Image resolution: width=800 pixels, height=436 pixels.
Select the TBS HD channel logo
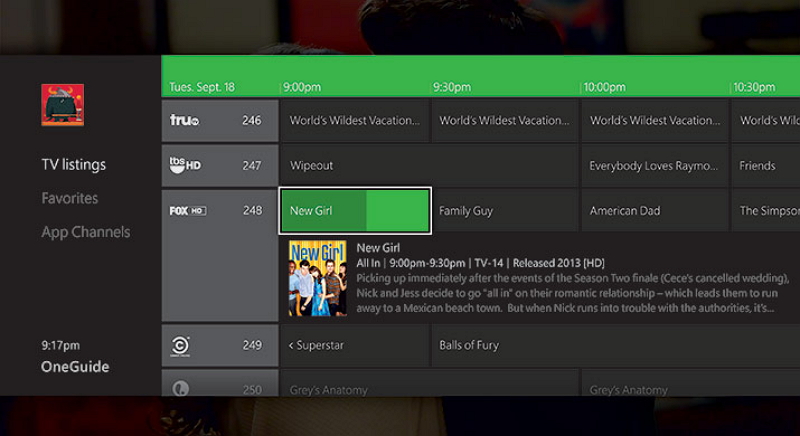[185, 165]
